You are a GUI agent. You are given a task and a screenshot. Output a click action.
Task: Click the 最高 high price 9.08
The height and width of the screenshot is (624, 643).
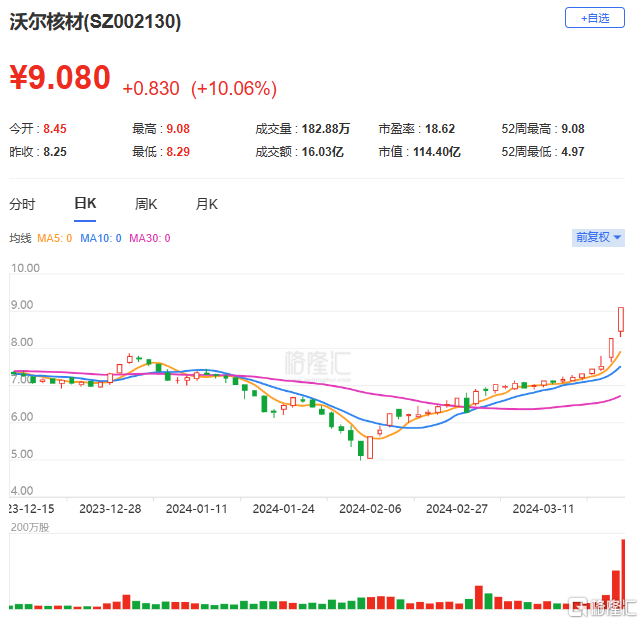pyautogui.click(x=178, y=129)
